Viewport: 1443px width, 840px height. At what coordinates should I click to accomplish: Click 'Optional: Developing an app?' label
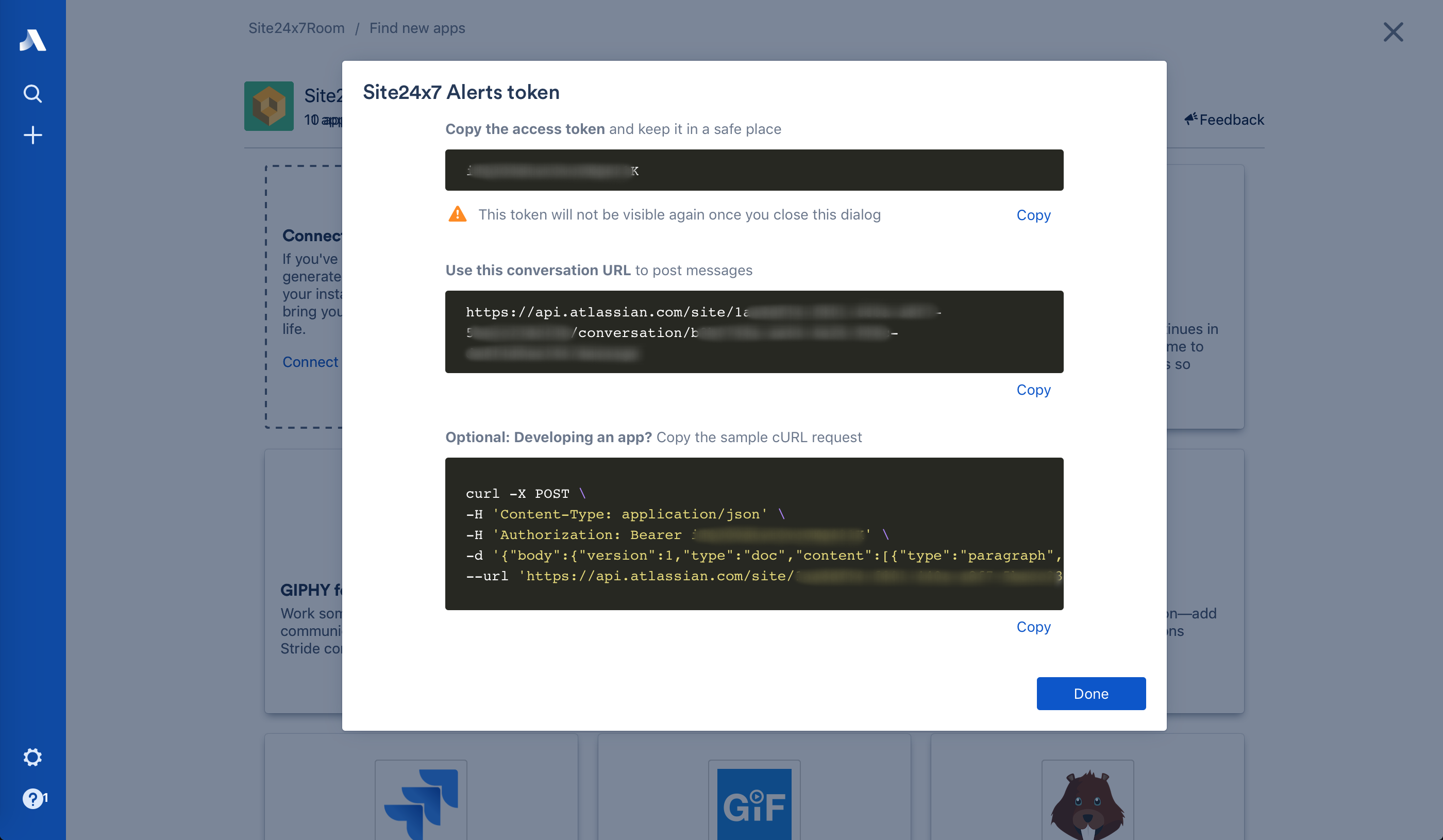[548, 437]
